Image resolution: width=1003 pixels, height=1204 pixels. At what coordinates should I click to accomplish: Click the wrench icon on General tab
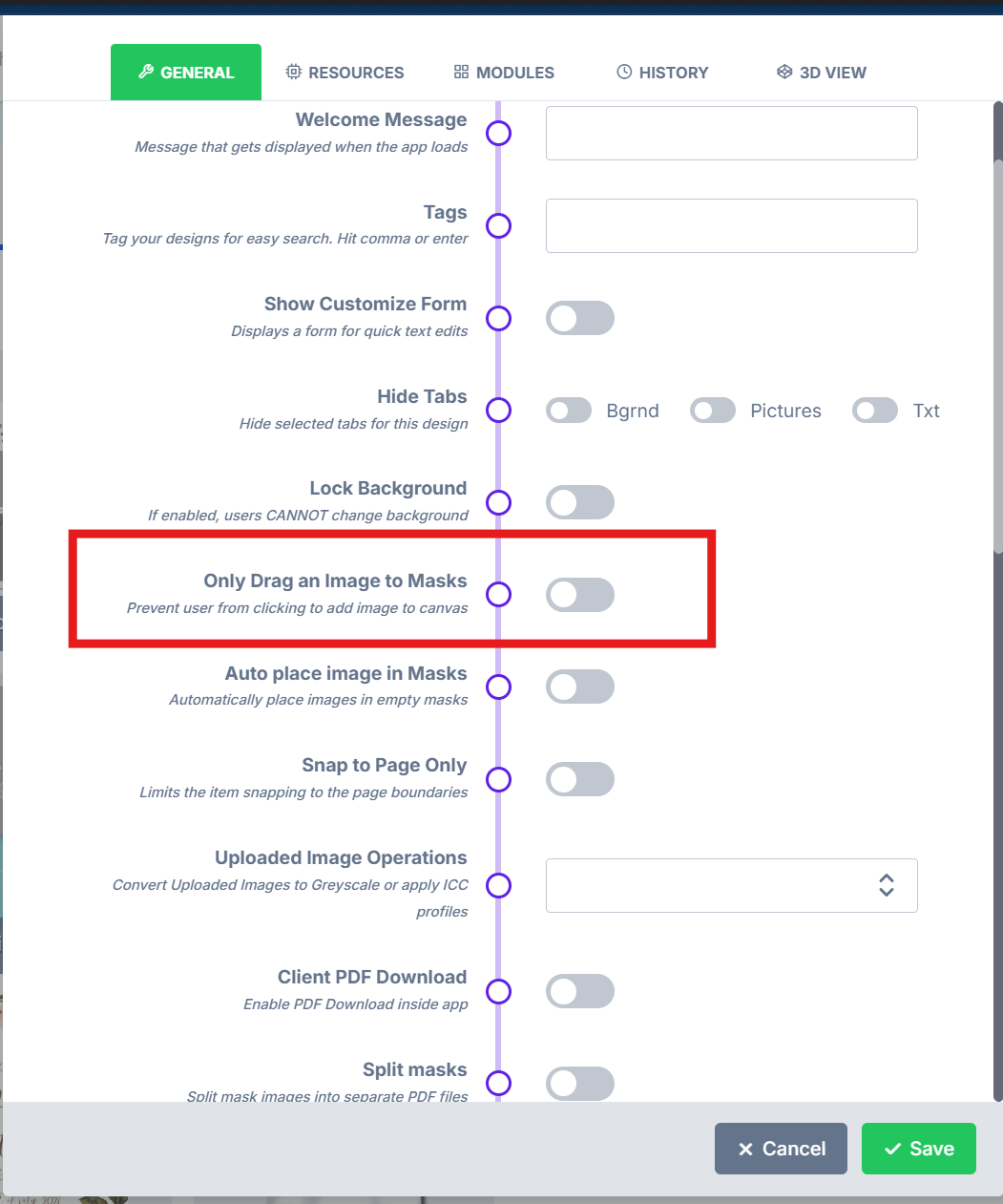pos(146,72)
